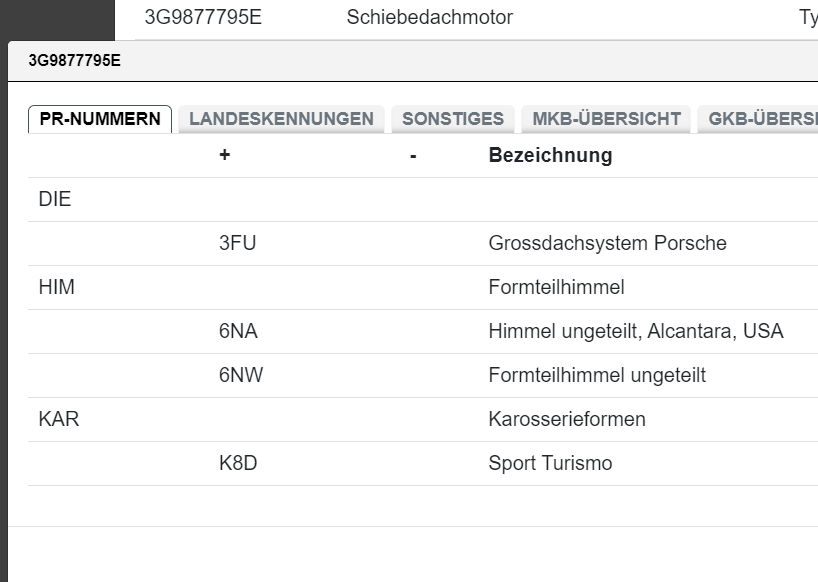818x582 pixels.
Task: Open the SONSTIGES tab
Action: coord(455,118)
